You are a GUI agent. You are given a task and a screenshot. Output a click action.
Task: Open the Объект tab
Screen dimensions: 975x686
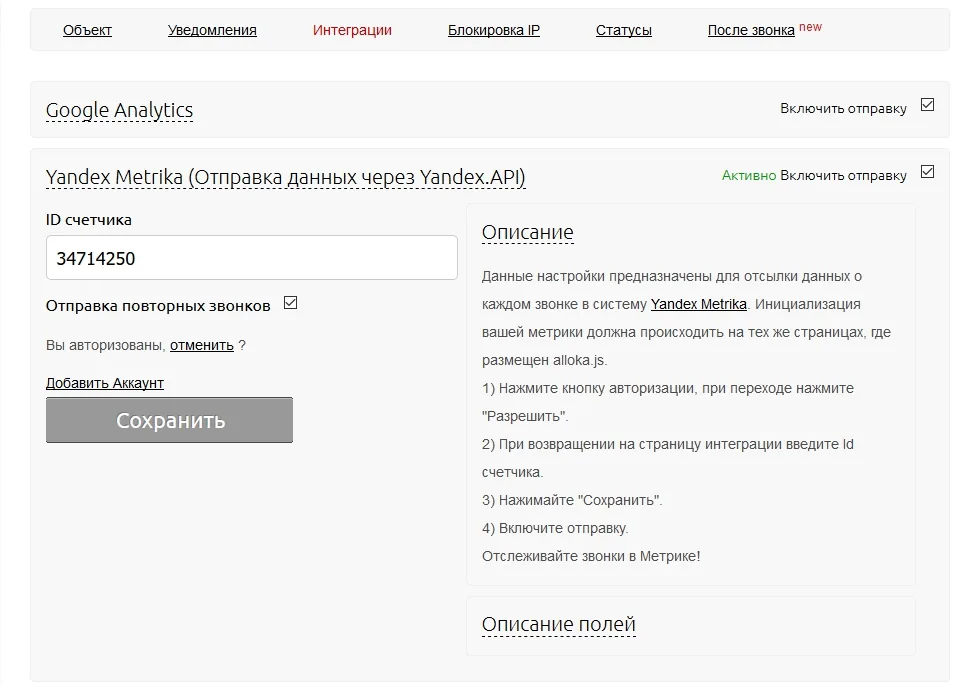tap(87, 30)
